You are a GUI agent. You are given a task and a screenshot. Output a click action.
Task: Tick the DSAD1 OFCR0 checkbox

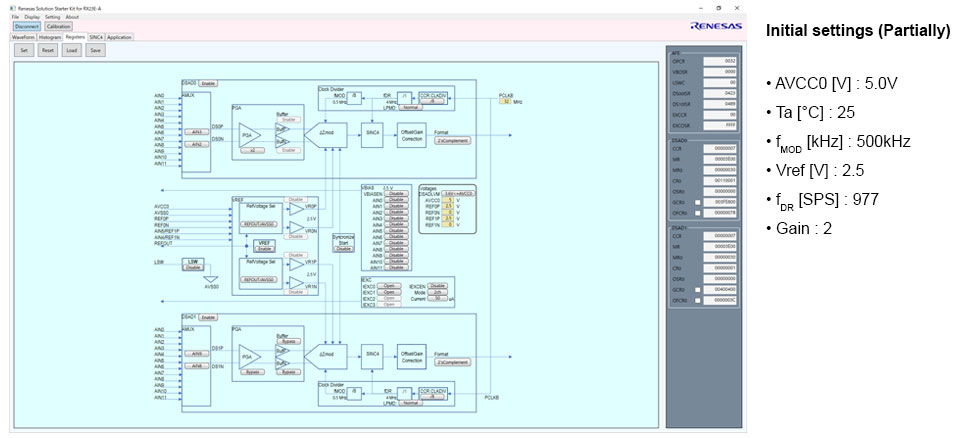pyautogui.click(x=697, y=300)
